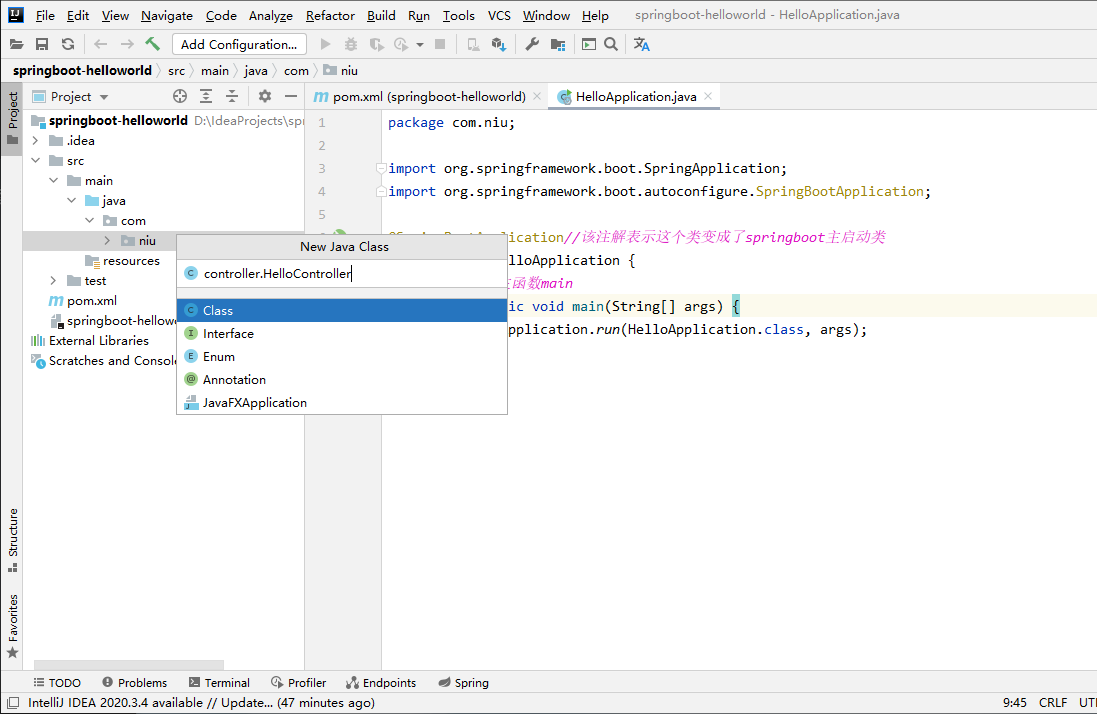Collapse the main folder
Viewport: 1097px width, 714px height.
(53, 181)
